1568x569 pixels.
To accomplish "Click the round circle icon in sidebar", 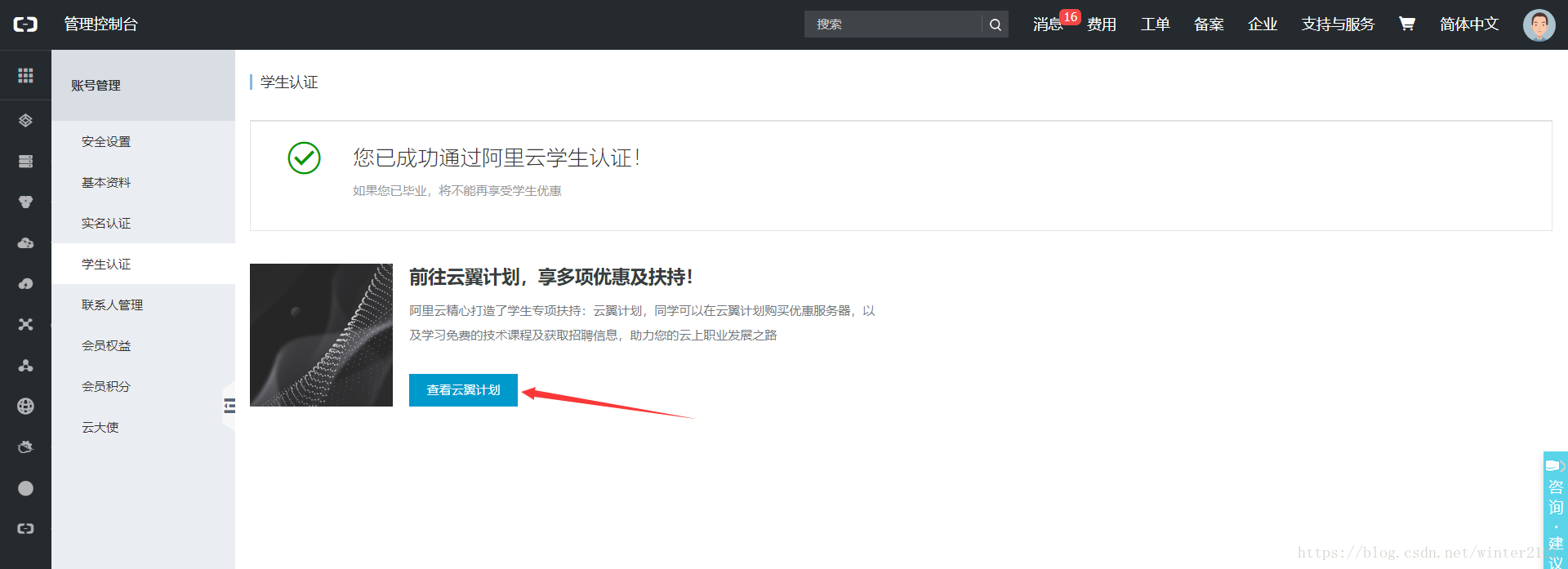I will coord(25,488).
